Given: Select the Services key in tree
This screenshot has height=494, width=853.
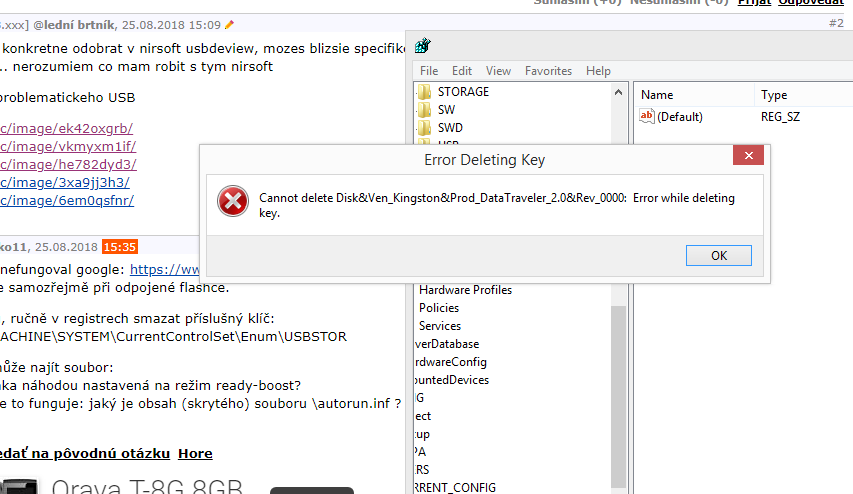Looking at the screenshot, I should 440,326.
